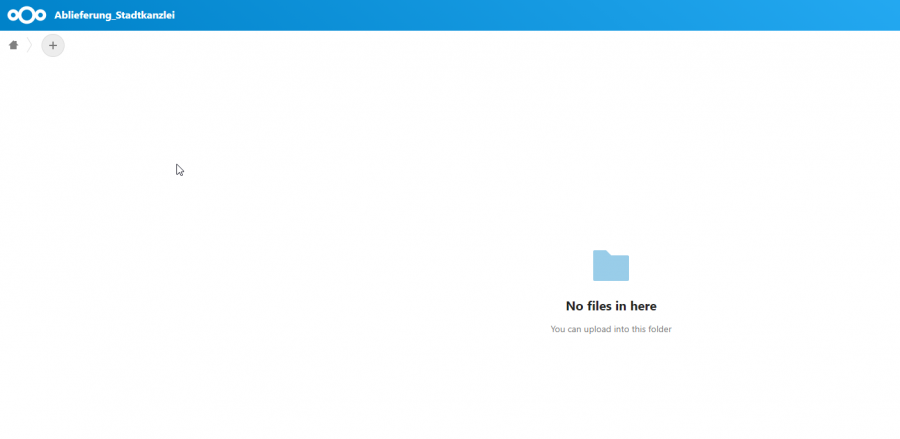Click the breadcrumb separator chevron after home
The width and height of the screenshot is (900, 439).
click(x=29, y=45)
